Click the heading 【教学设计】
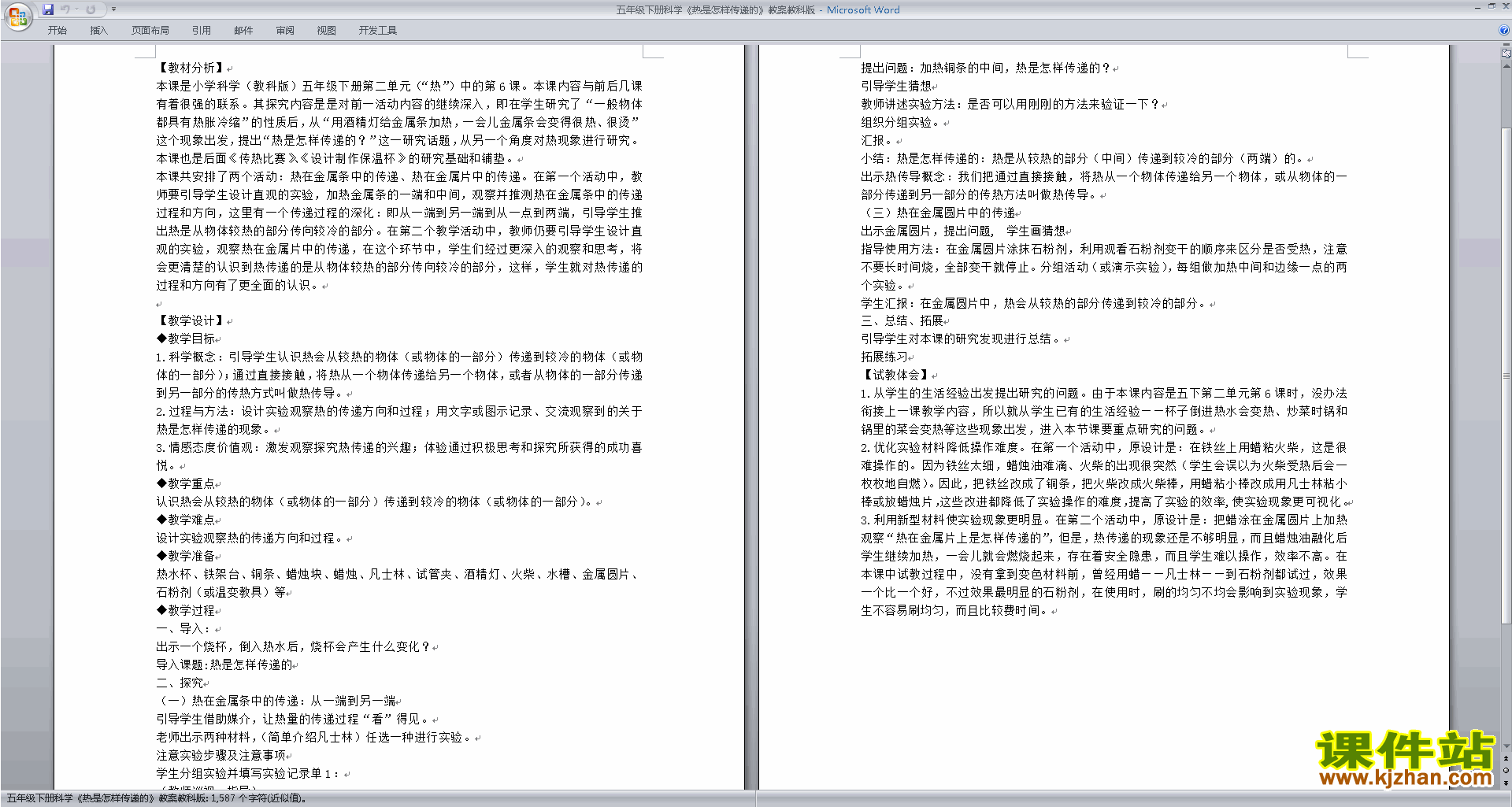This screenshot has width=1512, height=807. click(191, 320)
